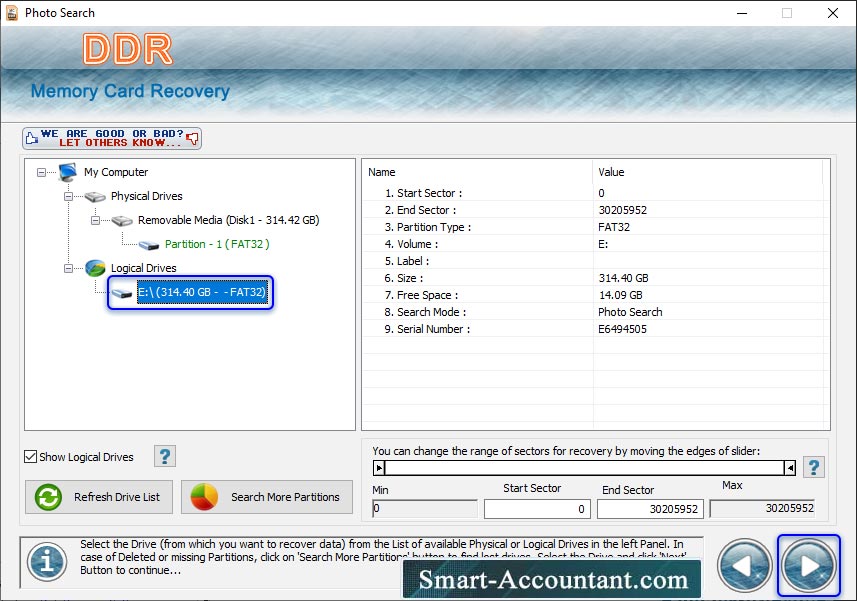Click the right handle of sector slider
Viewport: 857px width, 601px height.
click(790, 468)
